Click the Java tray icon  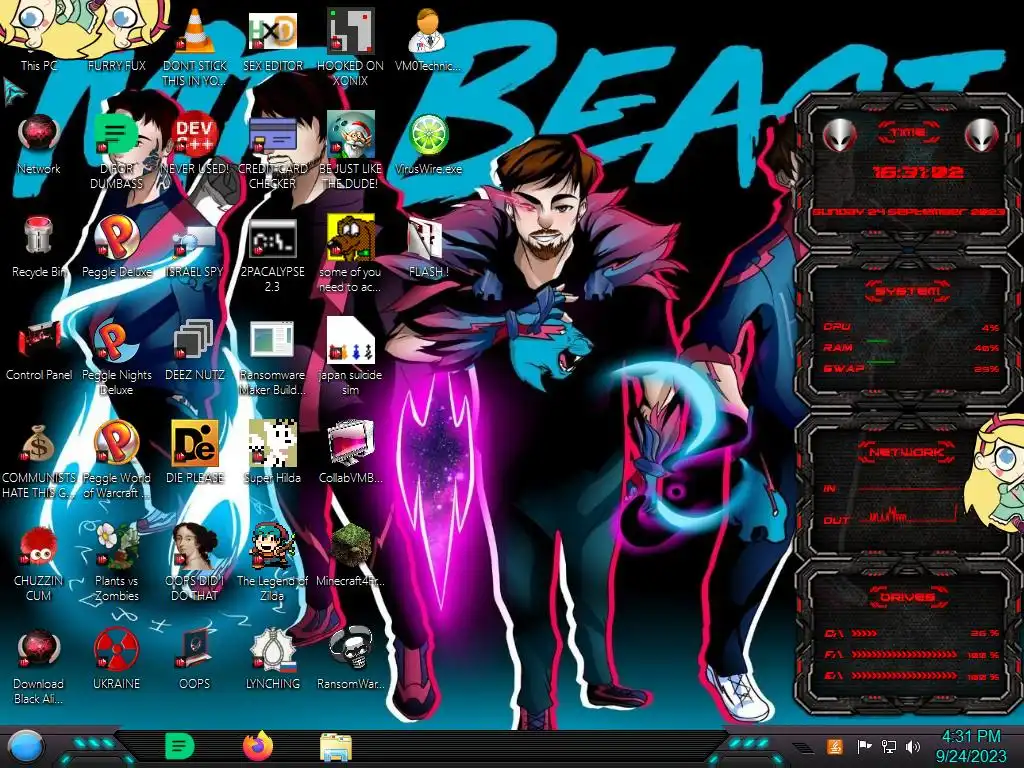(x=834, y=746)
